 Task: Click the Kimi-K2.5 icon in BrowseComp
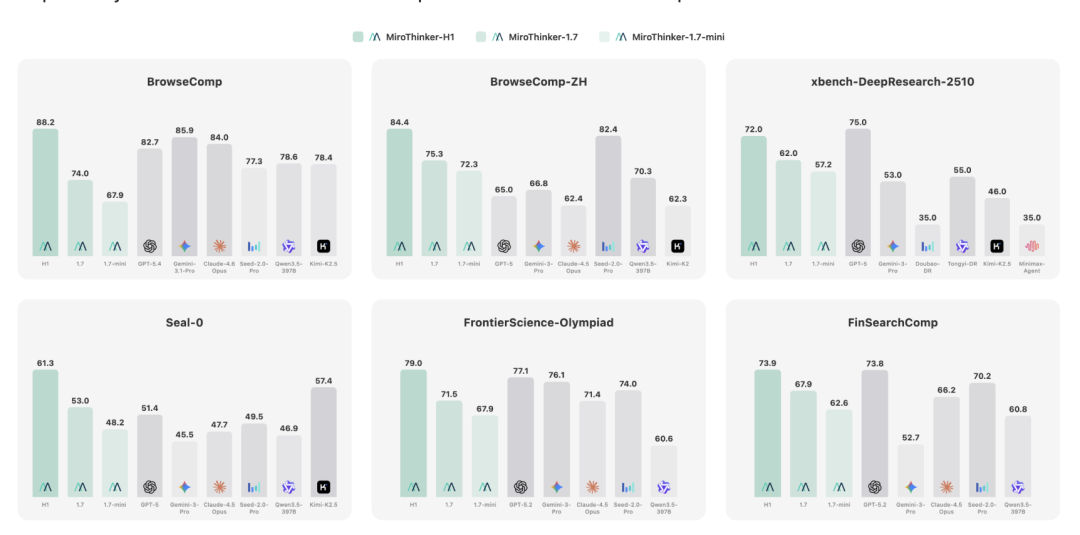[323, 245]
